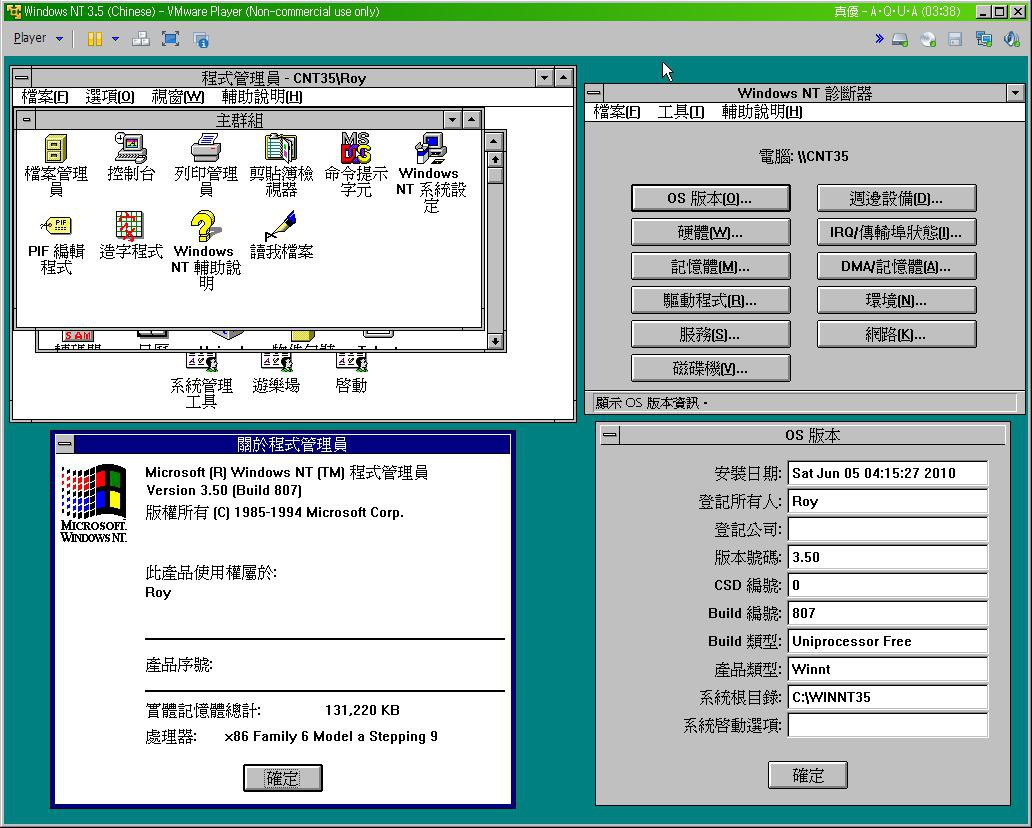Open 輔助說明 menu in Windows NT 診斷器
This screenshot has width=1032, height=828.
(761, 112)
